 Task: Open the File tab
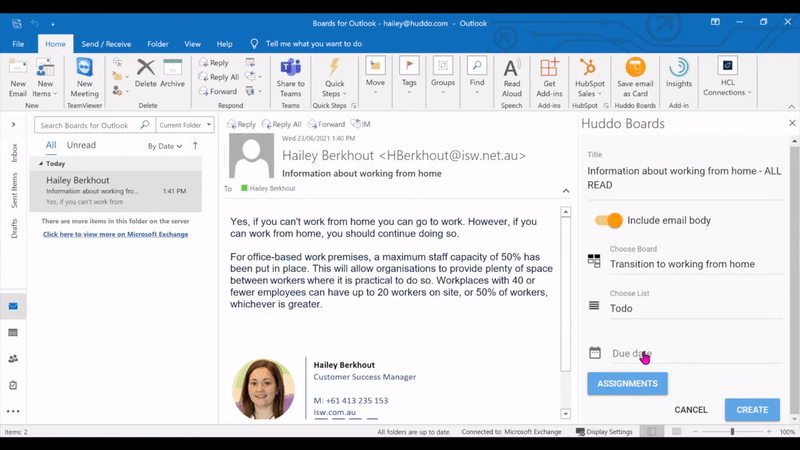[18, 44]
